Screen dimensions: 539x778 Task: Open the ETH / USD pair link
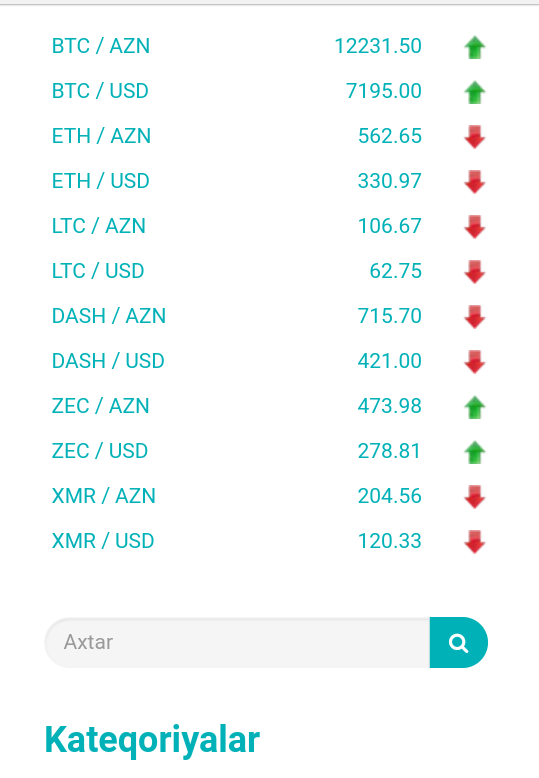pos(101,181)
